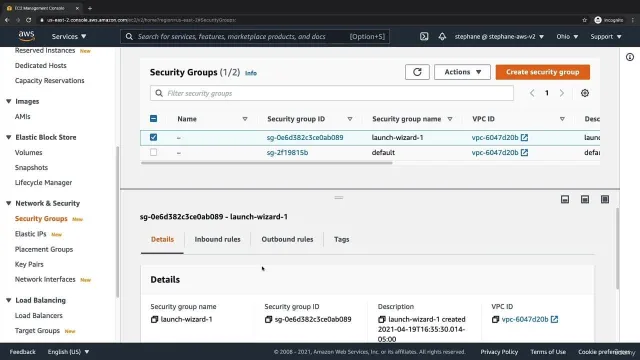Switch to the Details tab
Viewport: 640px width, 360px height.
point(162,240)
